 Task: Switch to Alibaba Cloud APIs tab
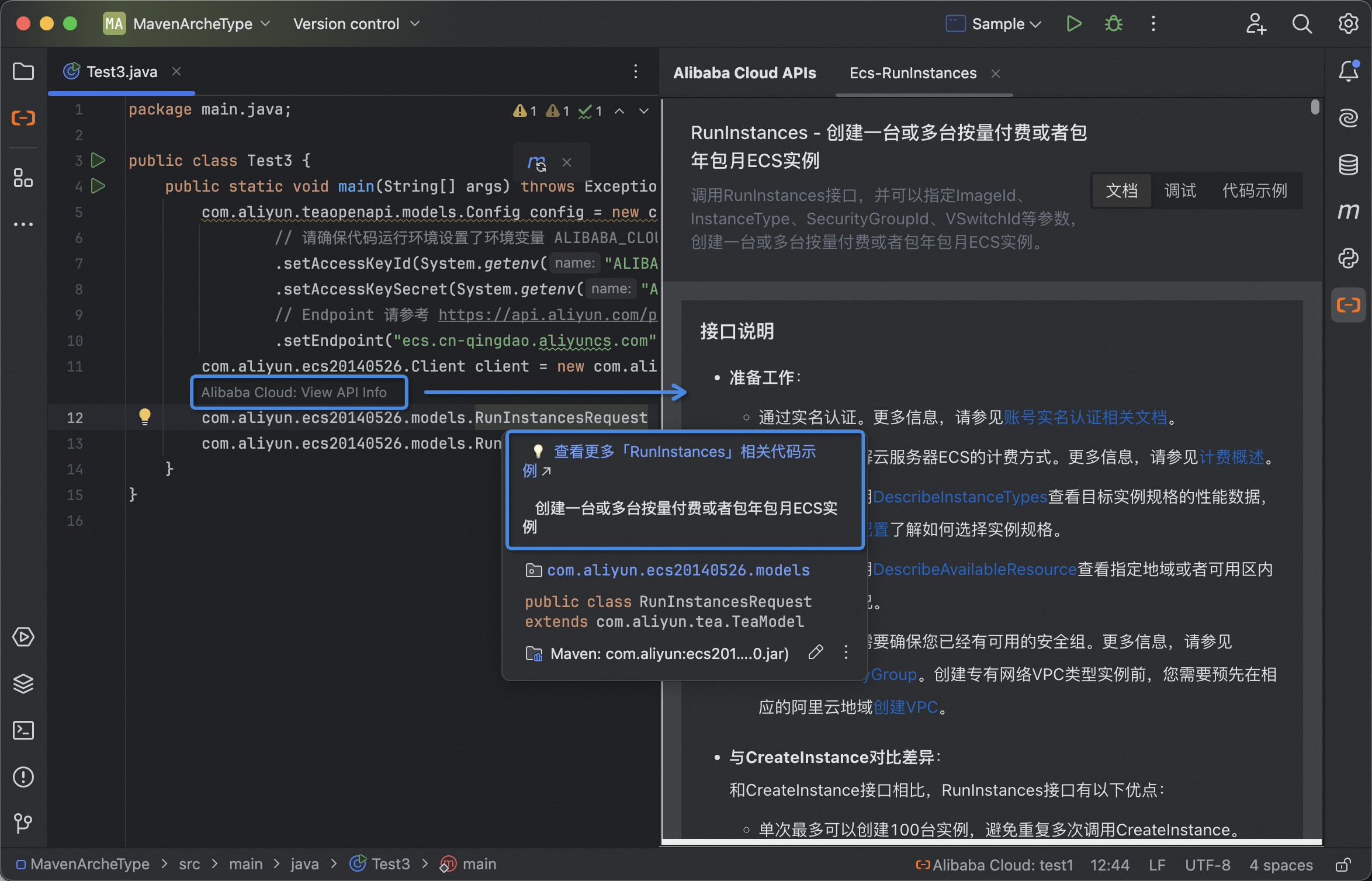click(x=744, y=73)
